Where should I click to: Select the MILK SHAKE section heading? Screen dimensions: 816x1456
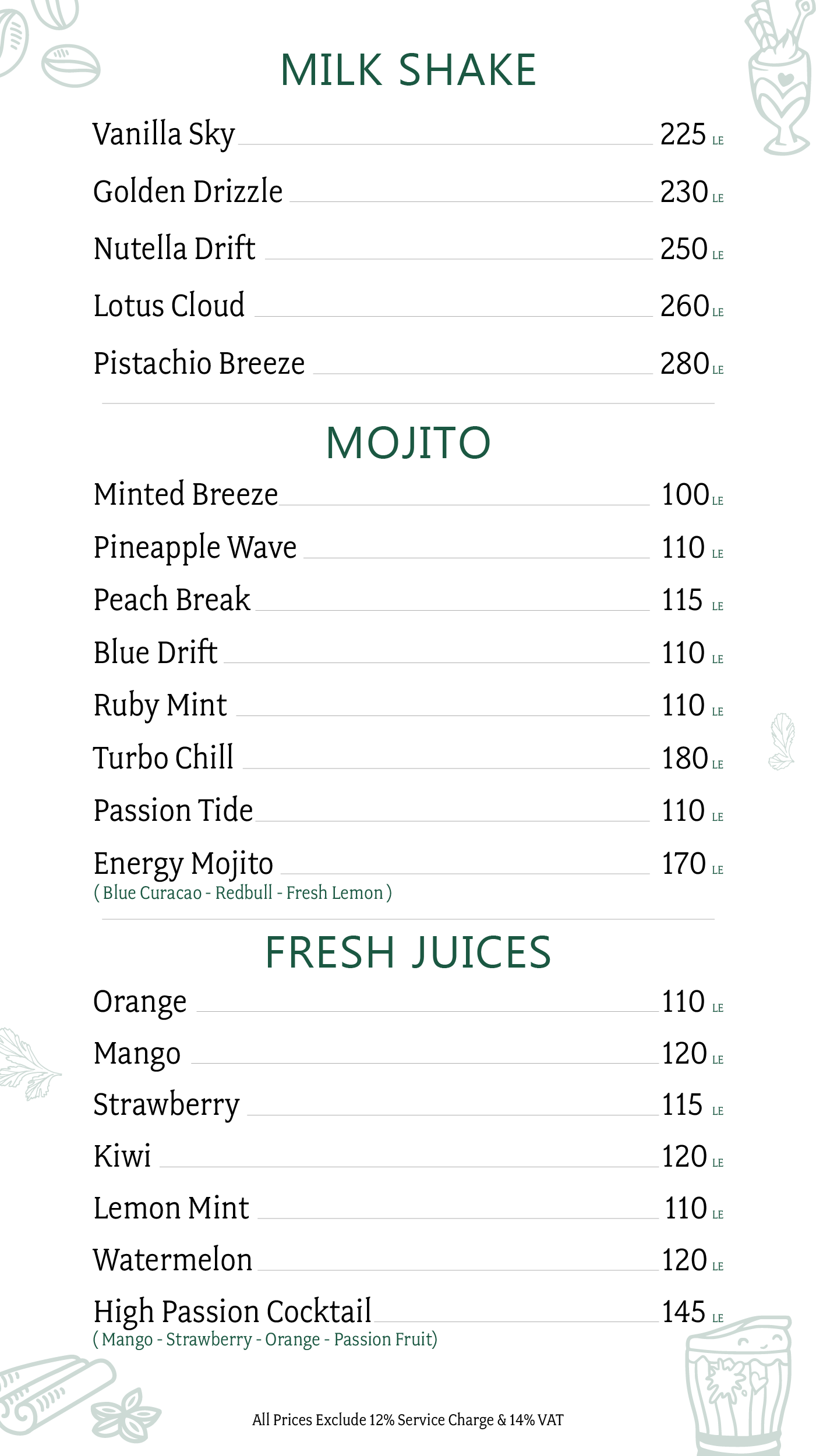click(x=408, y=70)
